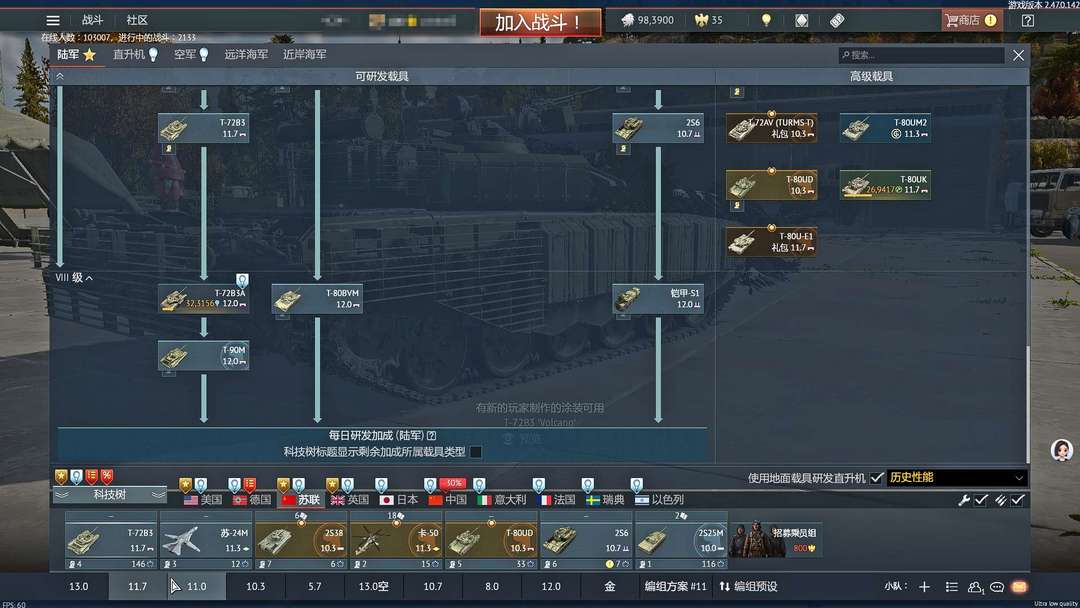This screenshot has height=608, width=1080.
Task: Open the chat bubble icon
Action: click(997, 587)
